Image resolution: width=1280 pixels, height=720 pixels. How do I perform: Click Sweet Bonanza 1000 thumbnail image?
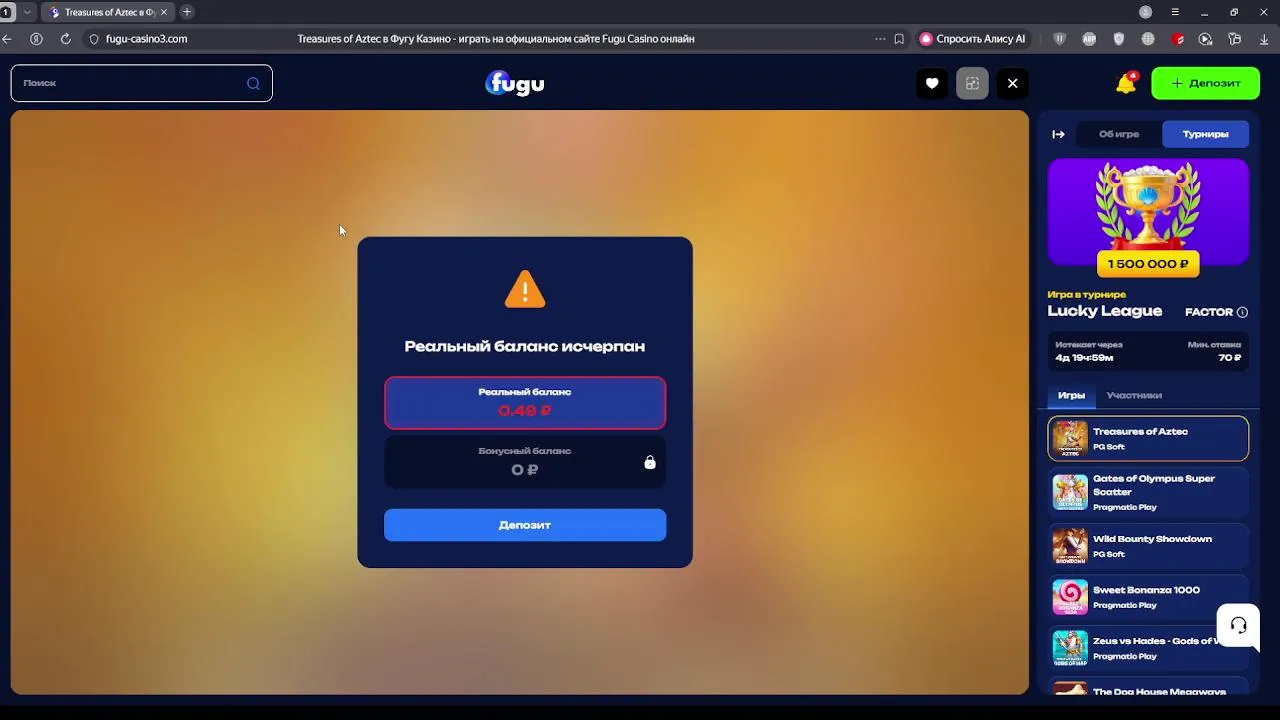coord(1070,597)
